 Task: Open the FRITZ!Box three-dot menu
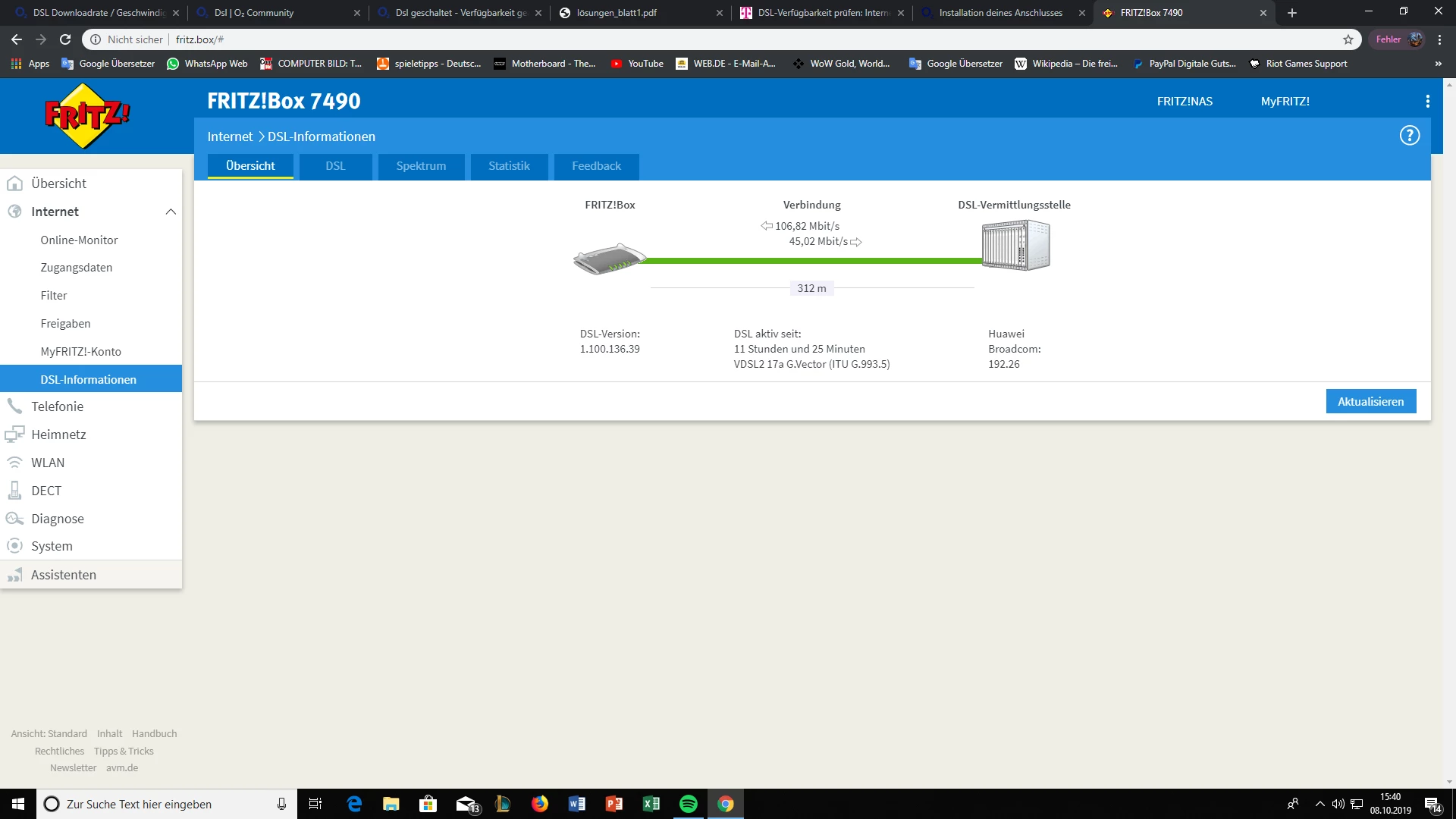(x=1427, y=102)
